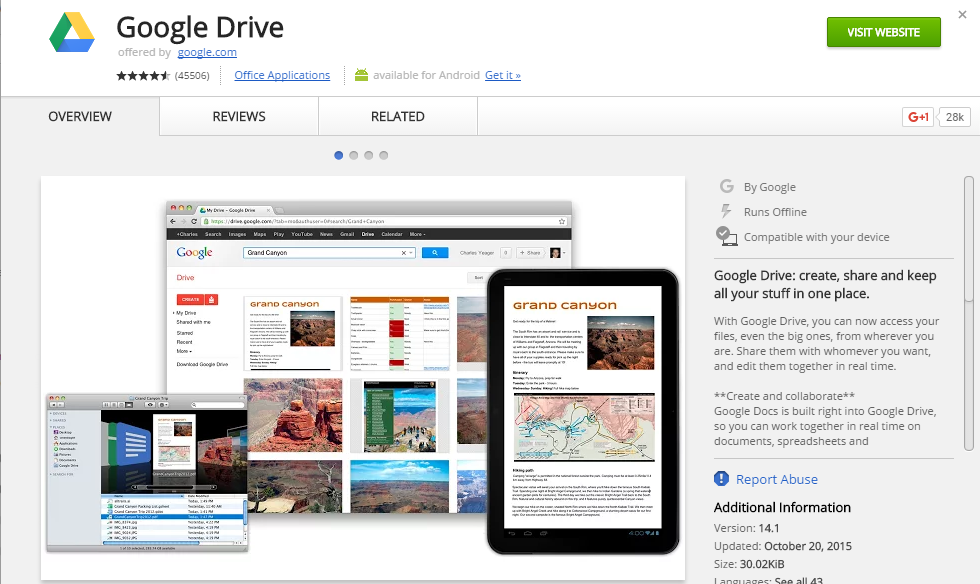This screenshot has height=584, width=980.
Task: Select the fourth carousel dot
Action: (383, 155)
